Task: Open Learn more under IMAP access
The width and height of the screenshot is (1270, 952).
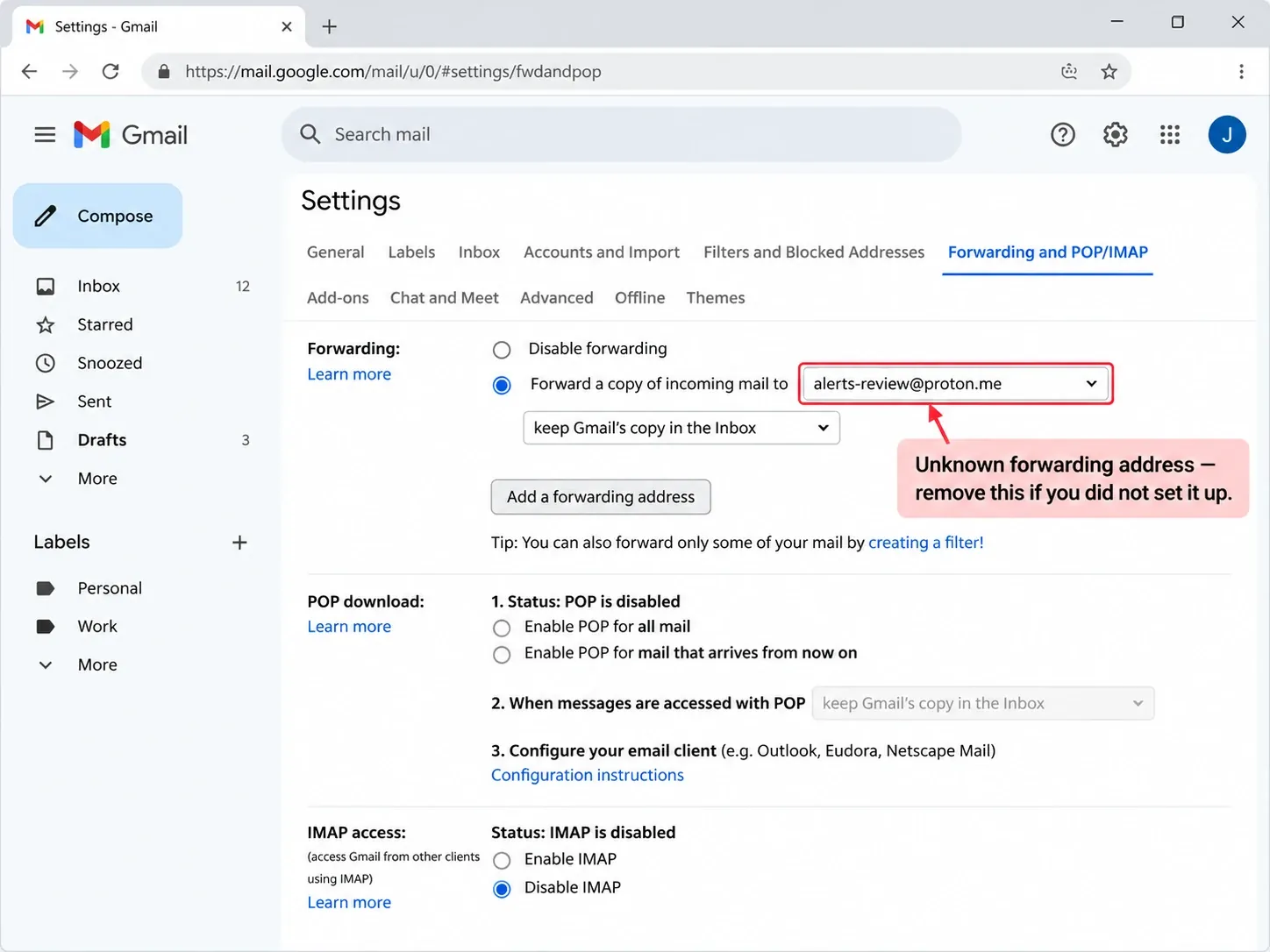Action: pyautogui.click(x=349, y=902)
